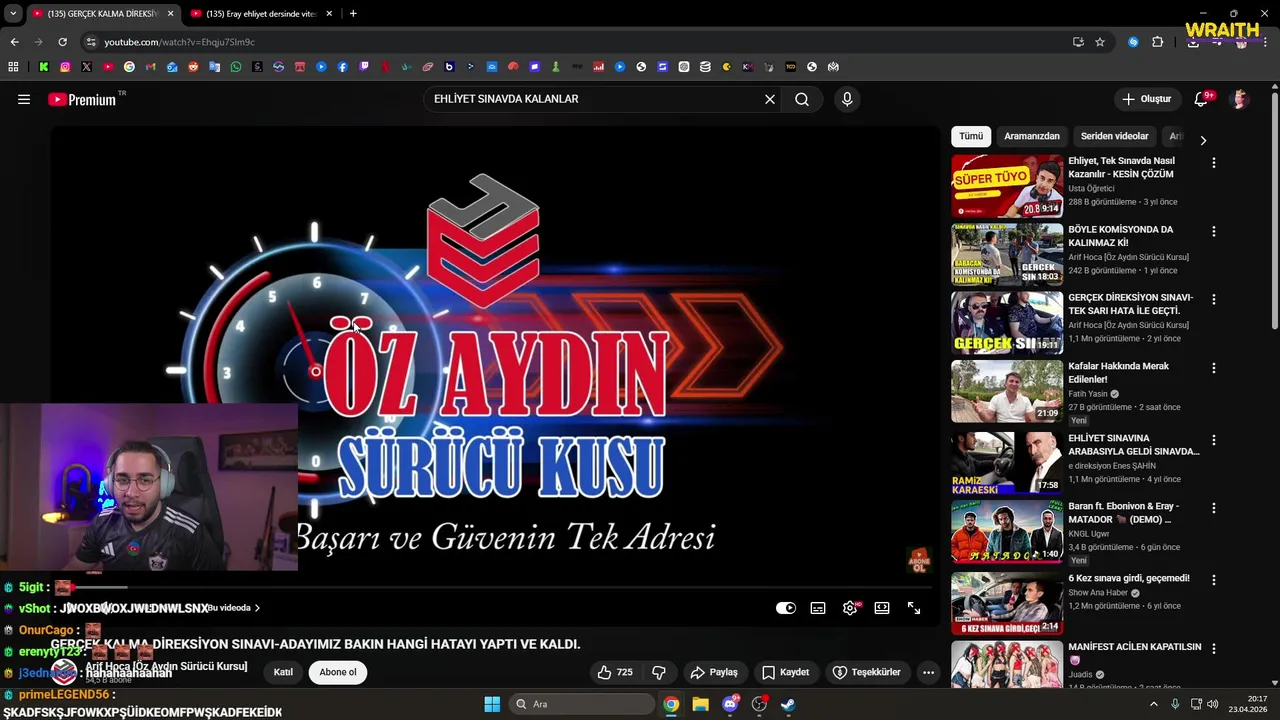Dislike the video with thumbs down
Screen dimensions: 1280x720
pyautogui.click(x=659, y=672)
